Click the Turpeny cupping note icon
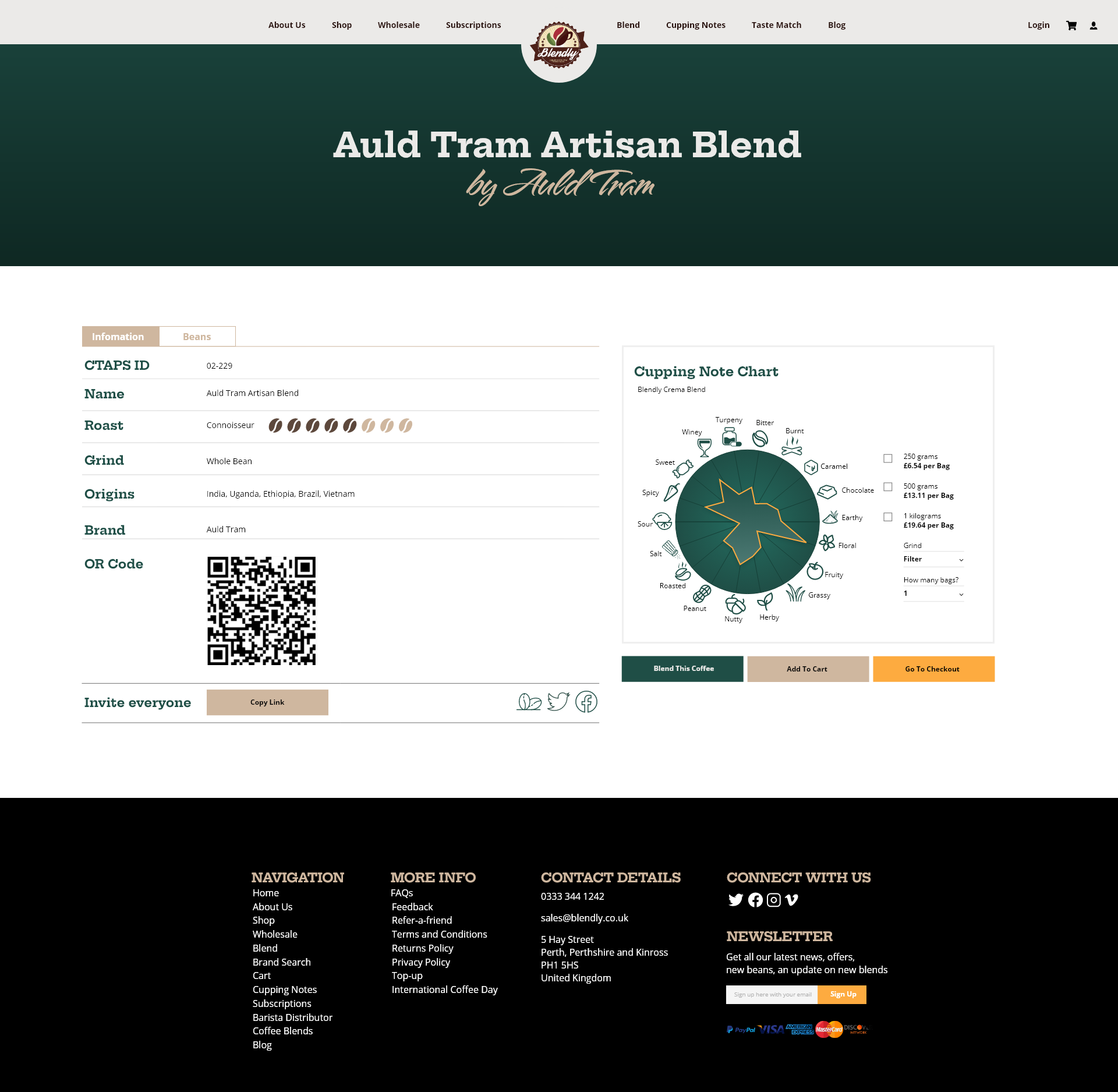Image resolution: width=1118 pixels, height=1092 pixels. 731,436
